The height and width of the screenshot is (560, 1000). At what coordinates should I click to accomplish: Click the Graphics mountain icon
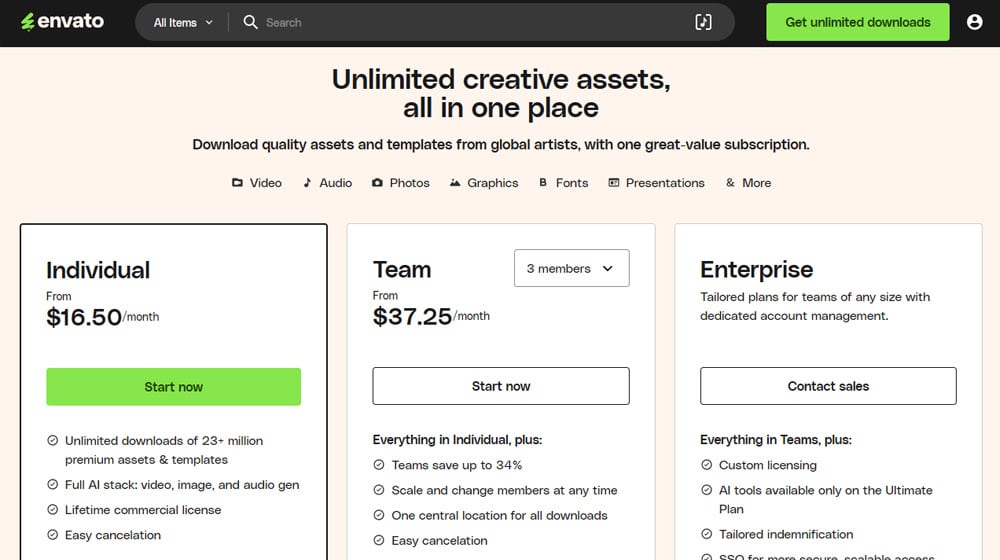455,182
